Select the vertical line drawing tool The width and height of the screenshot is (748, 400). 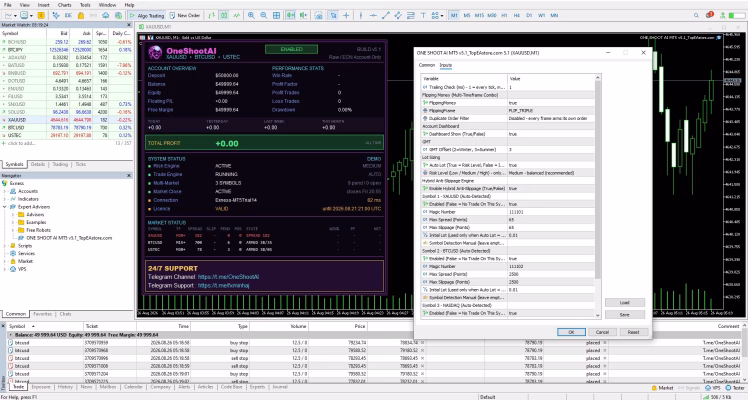click(x=361, y=15)
